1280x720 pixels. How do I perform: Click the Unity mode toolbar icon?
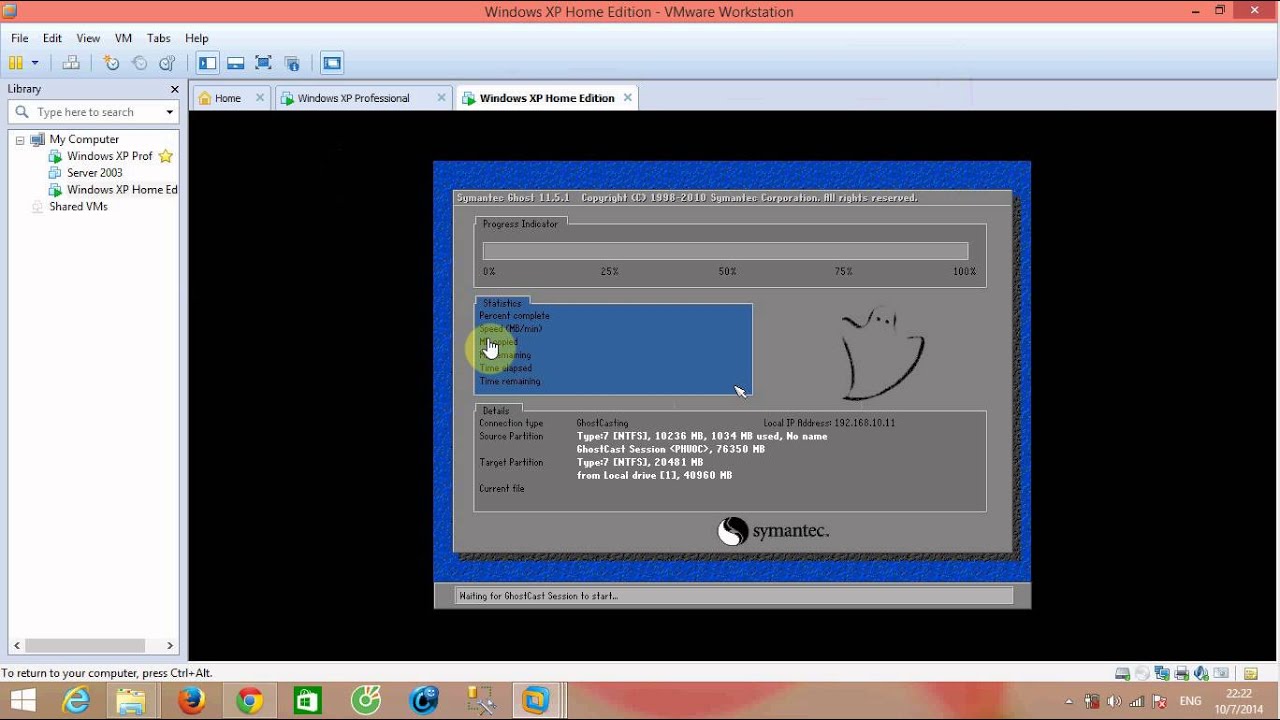coord(291,63)
